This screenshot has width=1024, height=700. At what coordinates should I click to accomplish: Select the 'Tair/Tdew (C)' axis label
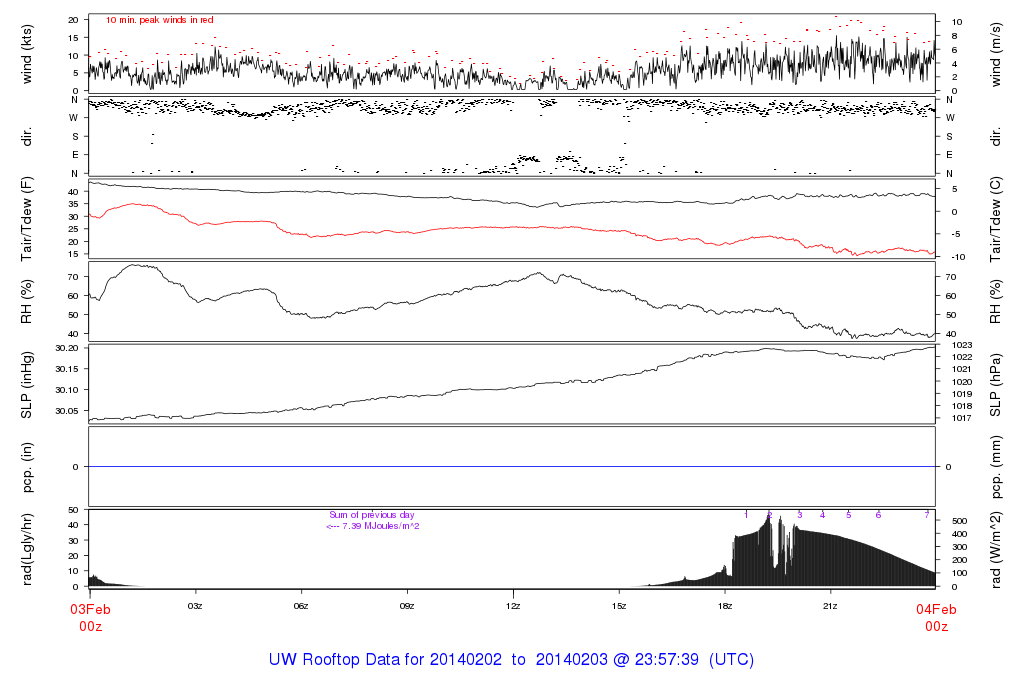coord(995,217)
